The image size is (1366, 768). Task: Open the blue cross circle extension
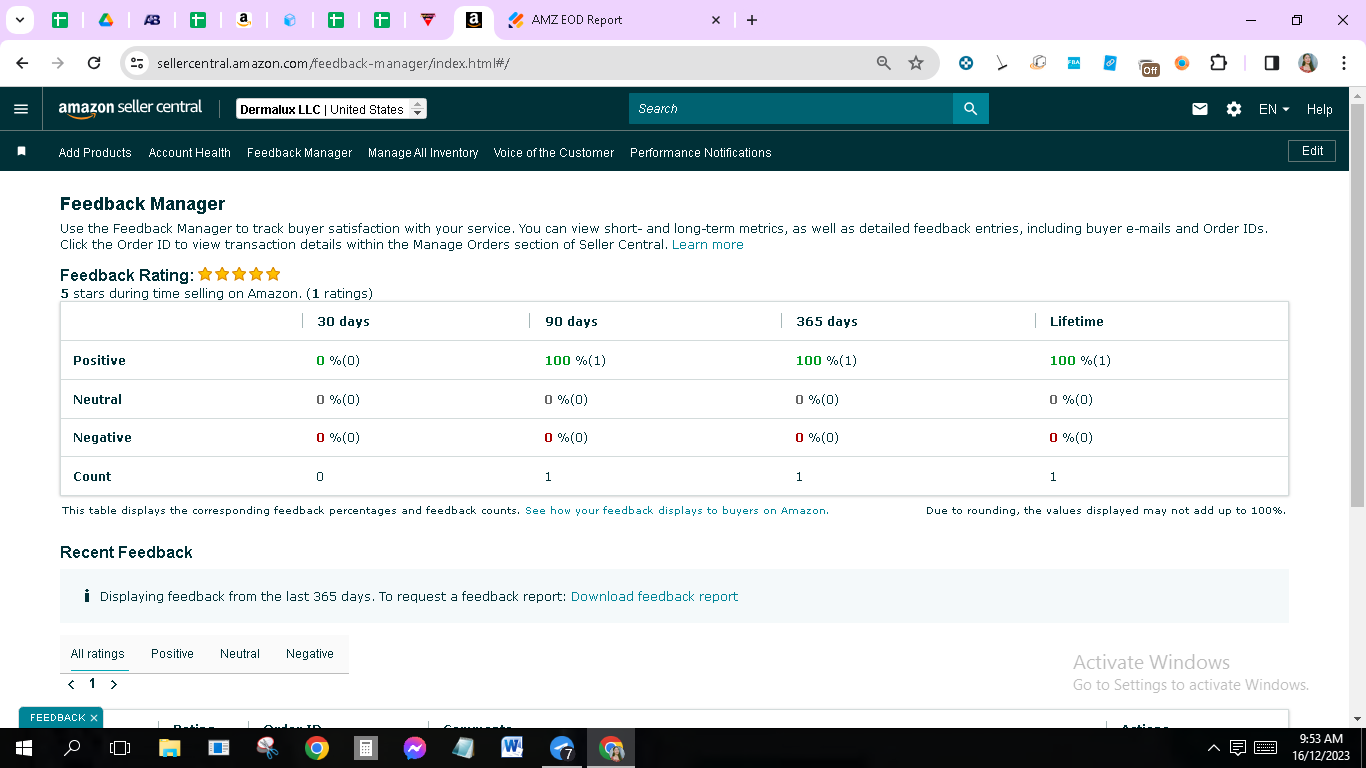click(966, 63)
